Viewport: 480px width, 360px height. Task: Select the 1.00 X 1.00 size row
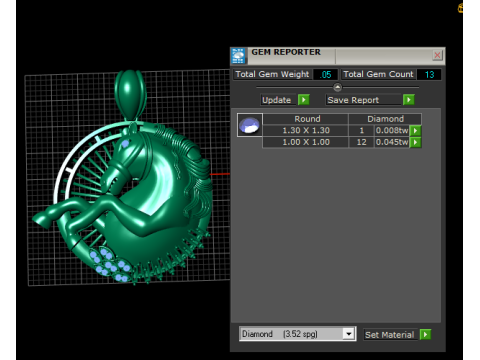[x=306, y=142]
